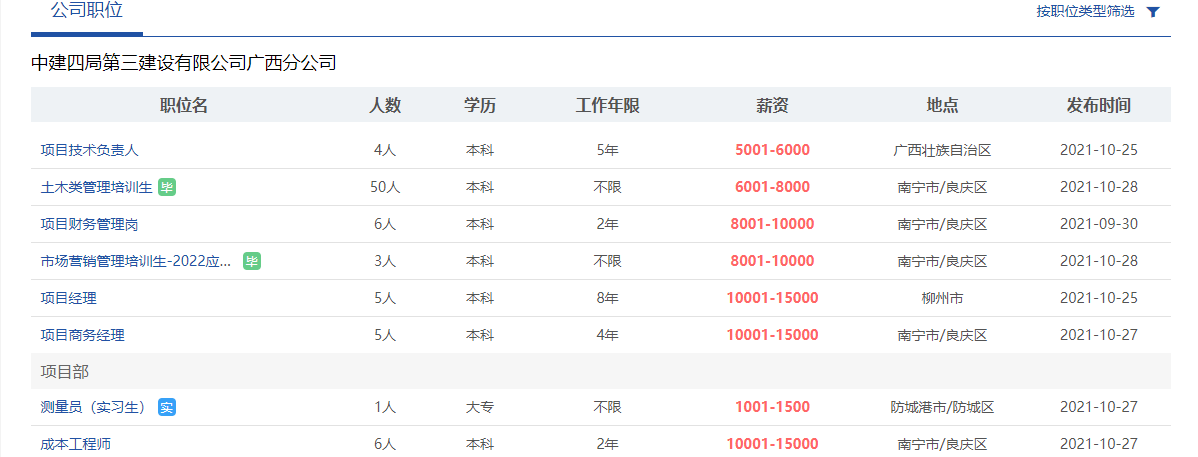
Task: Click 1人 headcount cell
Action: coord(385,407)
